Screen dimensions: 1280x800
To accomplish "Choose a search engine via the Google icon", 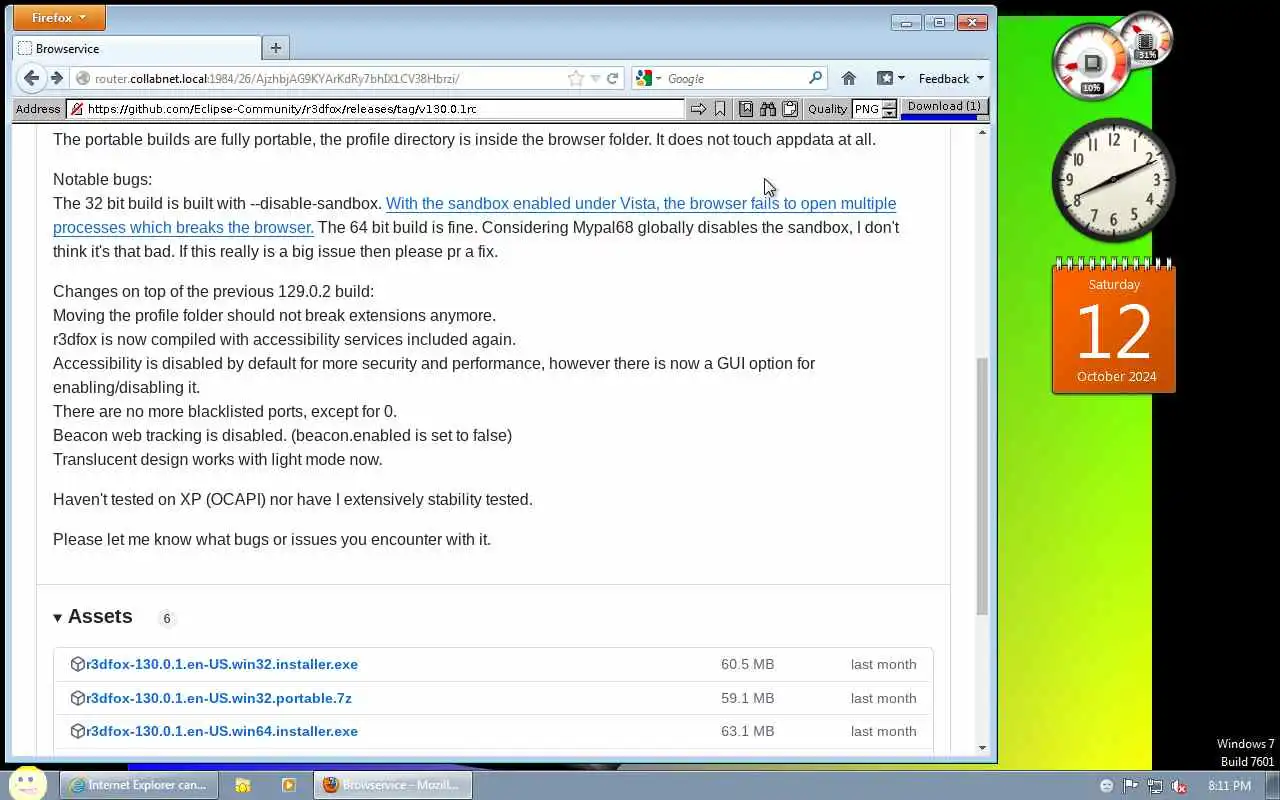I will pyautogui.click(x=648, y=78).
